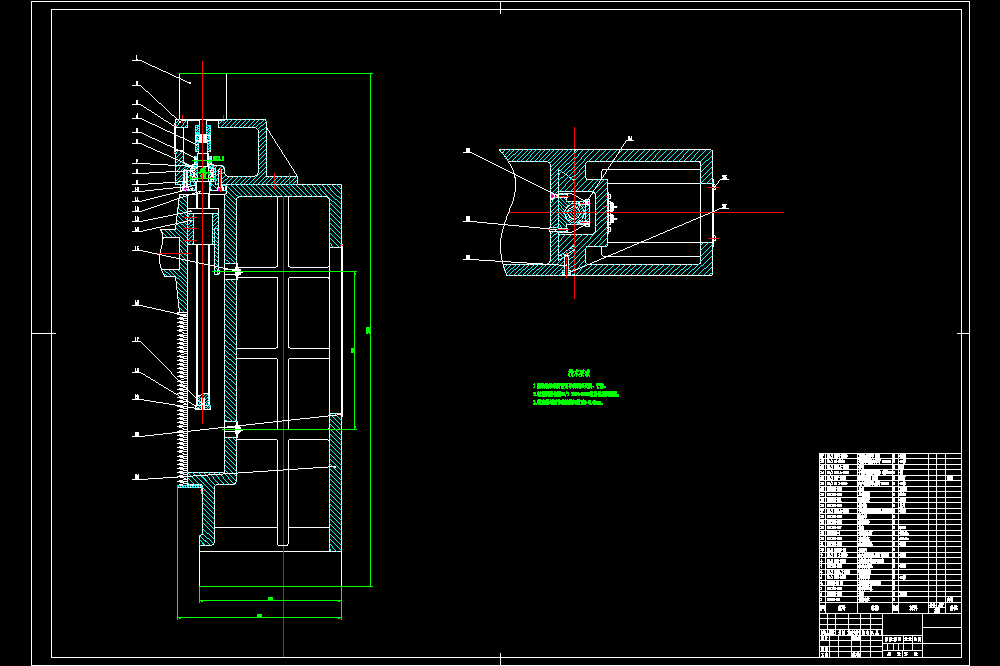Select the horizontal red centerline of the right section view
This screenshot has width=1000, height=666.
(x=647, y=212)
